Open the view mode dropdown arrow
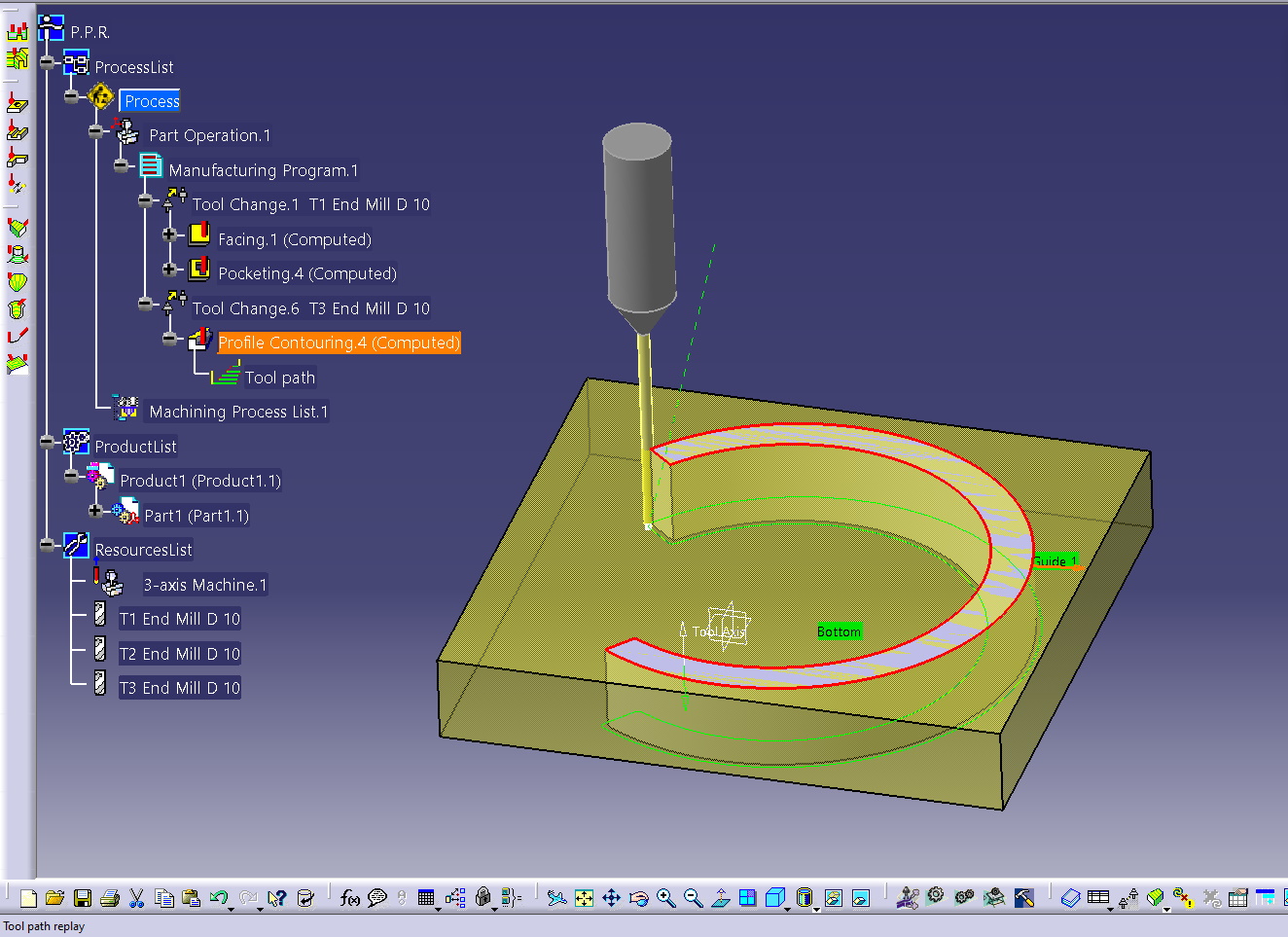This screenshot has height=937, width=1288. 817,908
